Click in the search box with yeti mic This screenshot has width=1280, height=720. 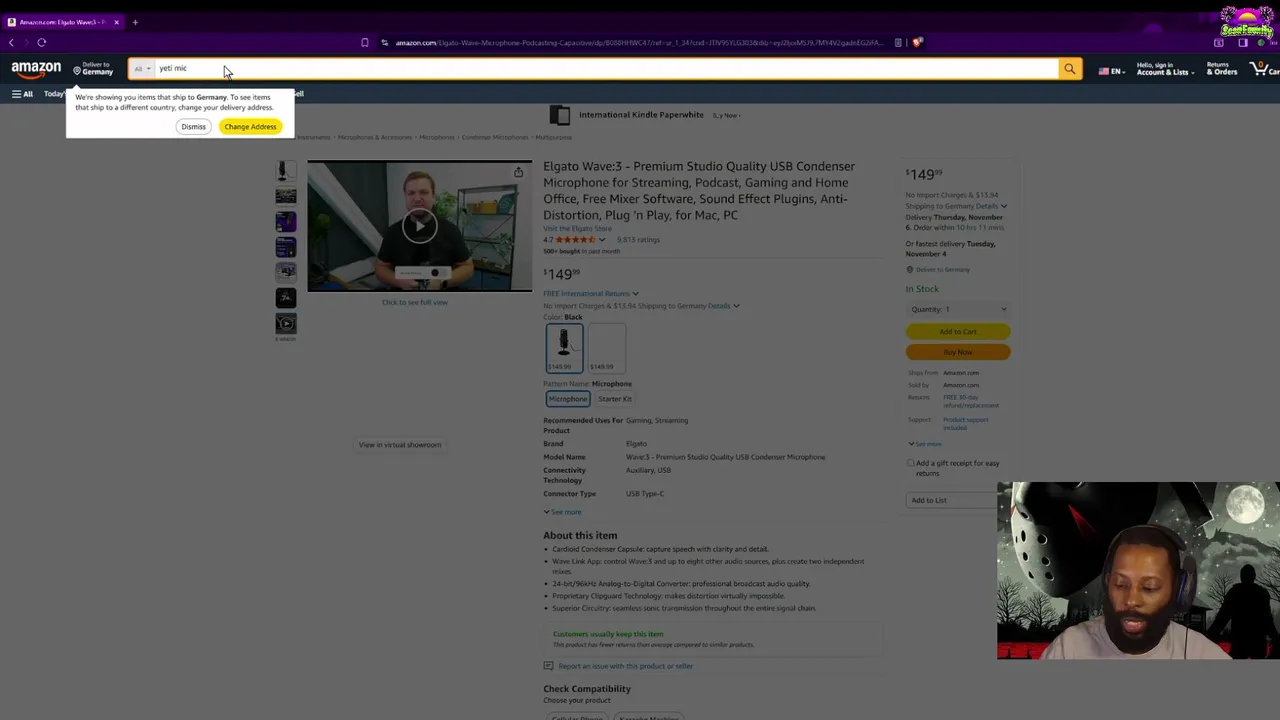click(x=607, y=69)
